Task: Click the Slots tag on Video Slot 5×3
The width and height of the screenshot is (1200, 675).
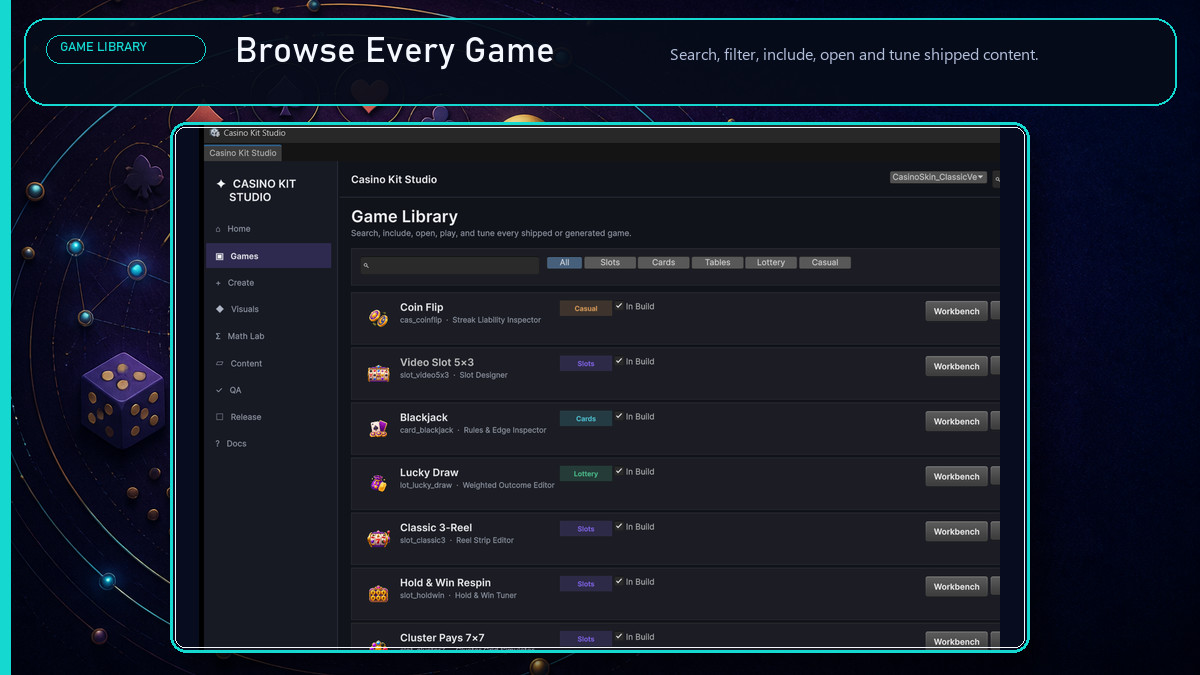Action: (x=586, y=364)
